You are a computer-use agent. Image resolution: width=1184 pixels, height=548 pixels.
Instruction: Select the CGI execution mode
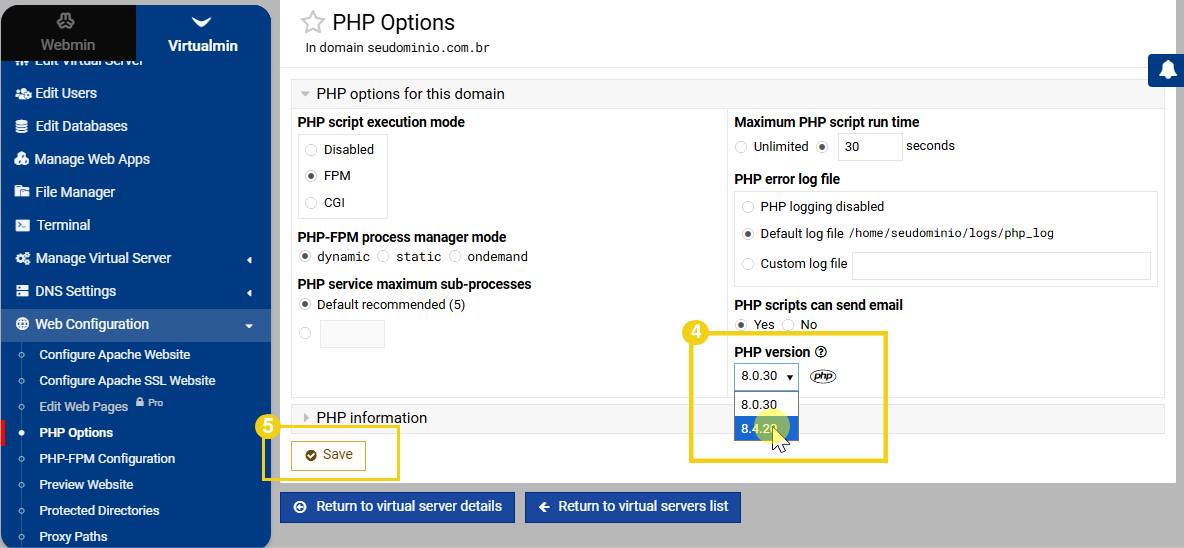coord(312,202)
